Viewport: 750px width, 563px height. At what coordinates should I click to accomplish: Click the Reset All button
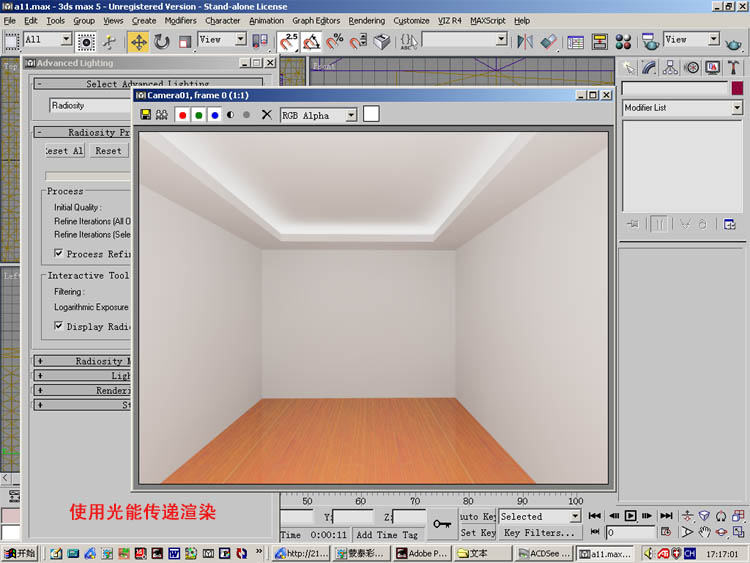click(64, 151)
